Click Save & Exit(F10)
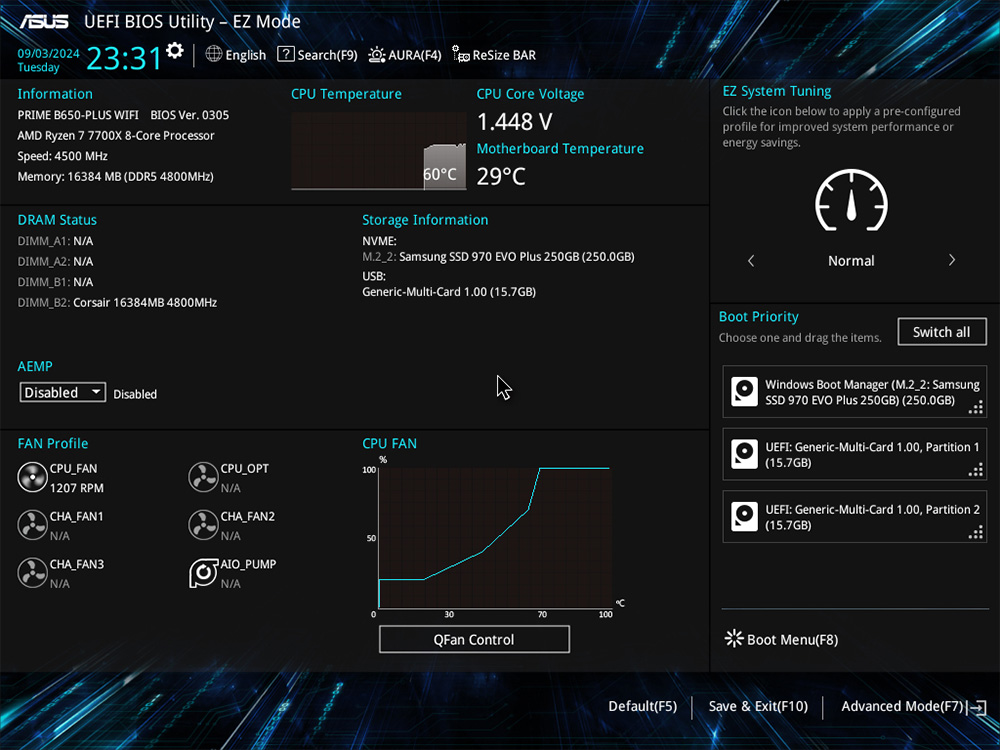Viewport: 1000px width, 750px height. (x=758, y=706)
